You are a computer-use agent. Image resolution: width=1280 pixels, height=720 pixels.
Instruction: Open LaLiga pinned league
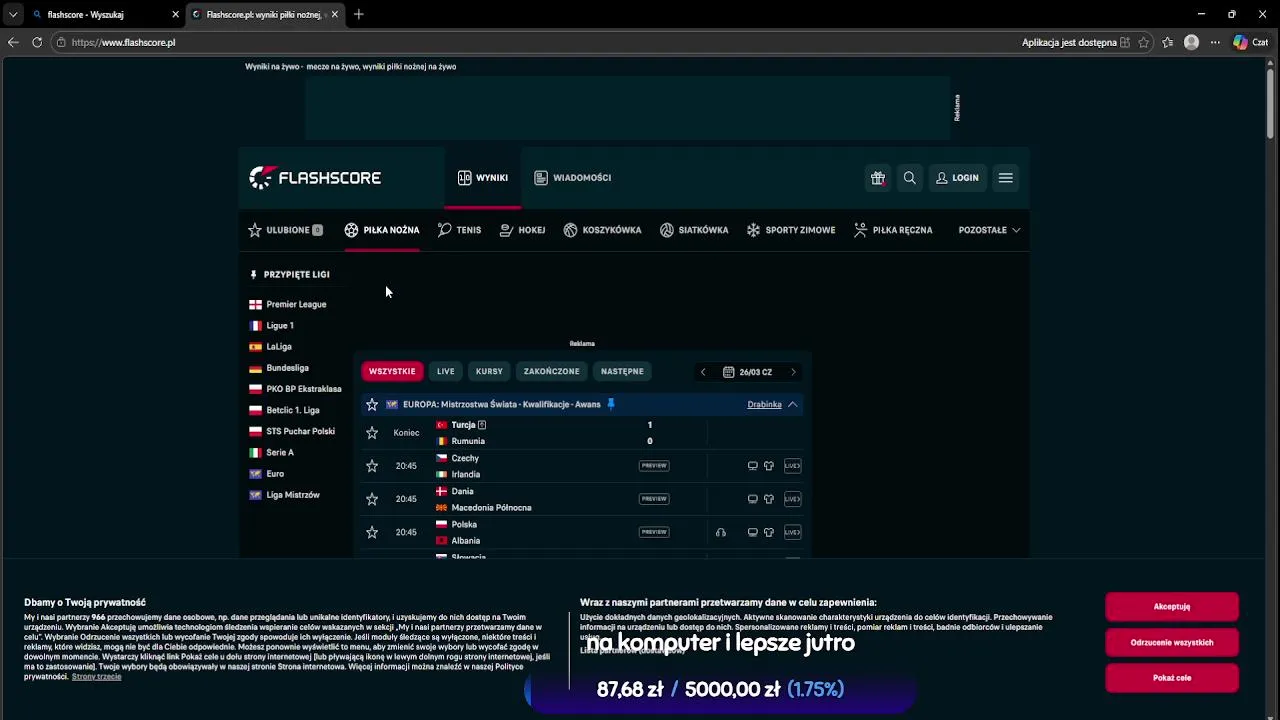[270, 347]
